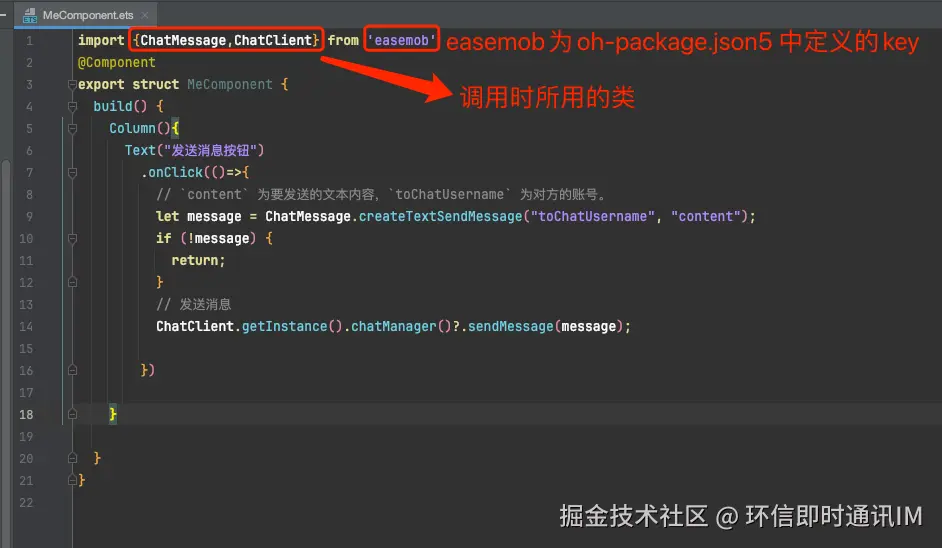Click fold end marker on line 21
This screenshot has height=548, width=942.
(x=72, y=480)
